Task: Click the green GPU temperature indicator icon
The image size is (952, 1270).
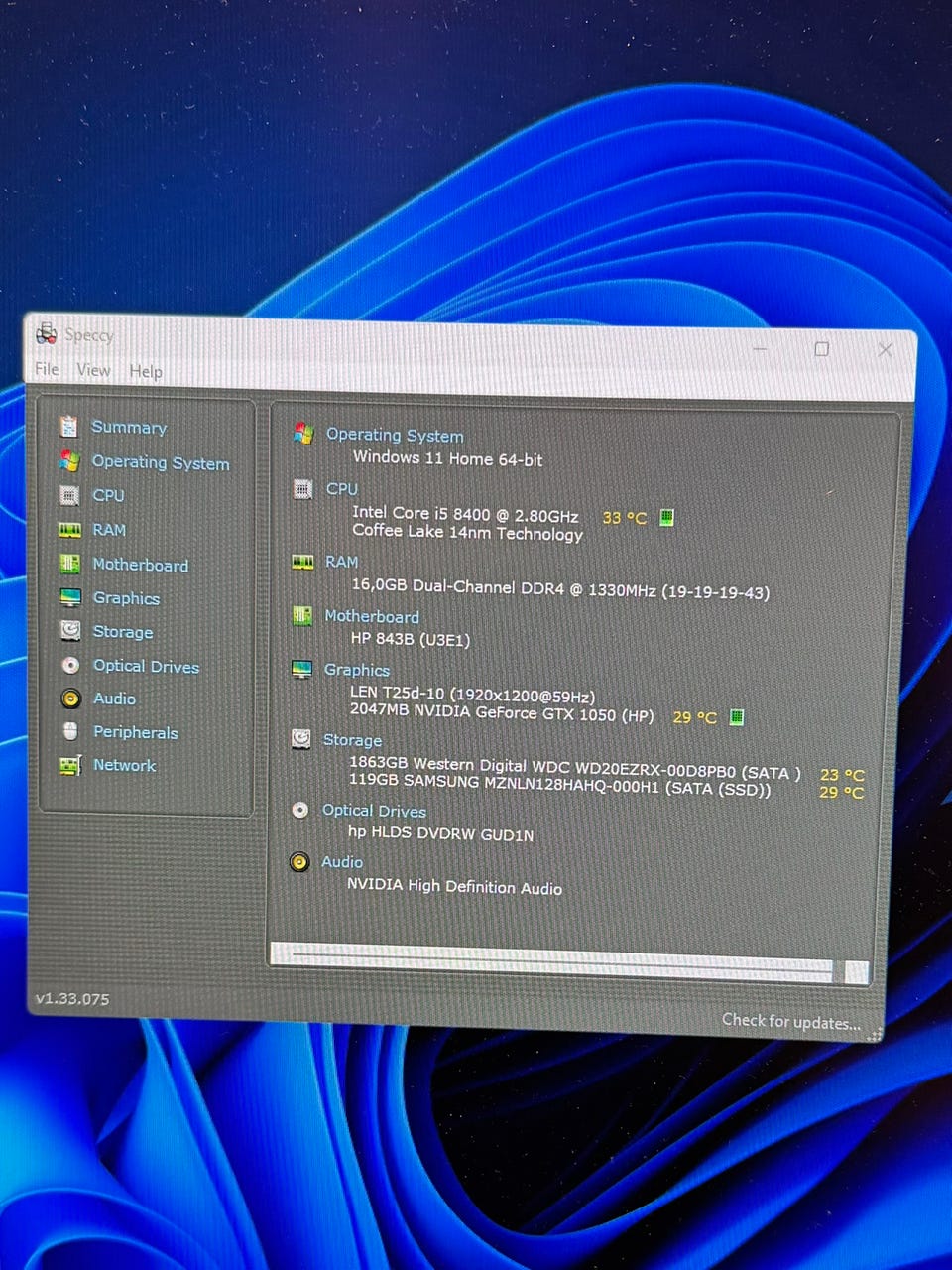Action: (737, 716)
